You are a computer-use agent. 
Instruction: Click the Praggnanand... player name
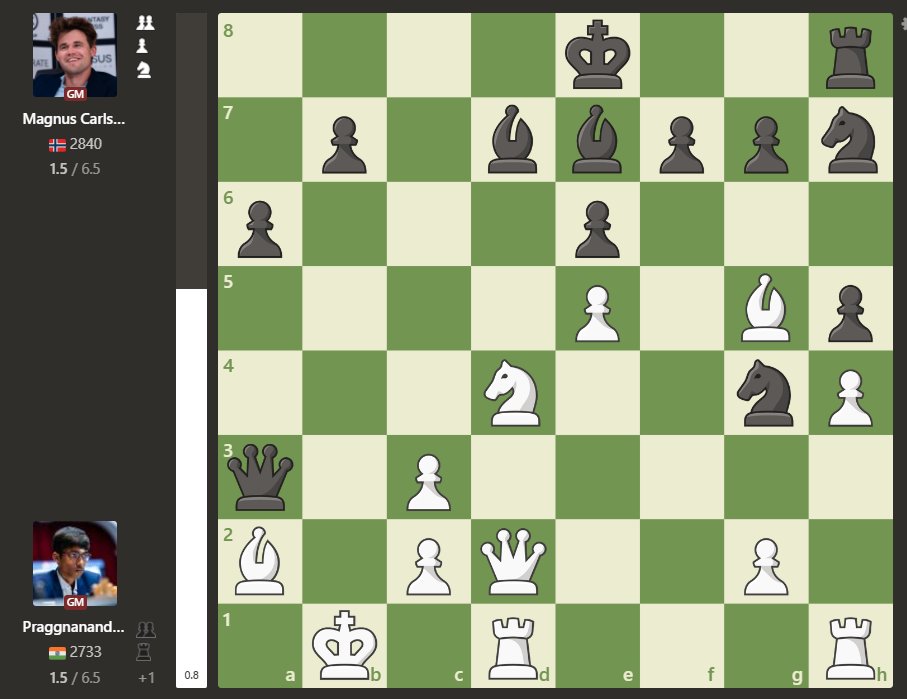(73, 627)
